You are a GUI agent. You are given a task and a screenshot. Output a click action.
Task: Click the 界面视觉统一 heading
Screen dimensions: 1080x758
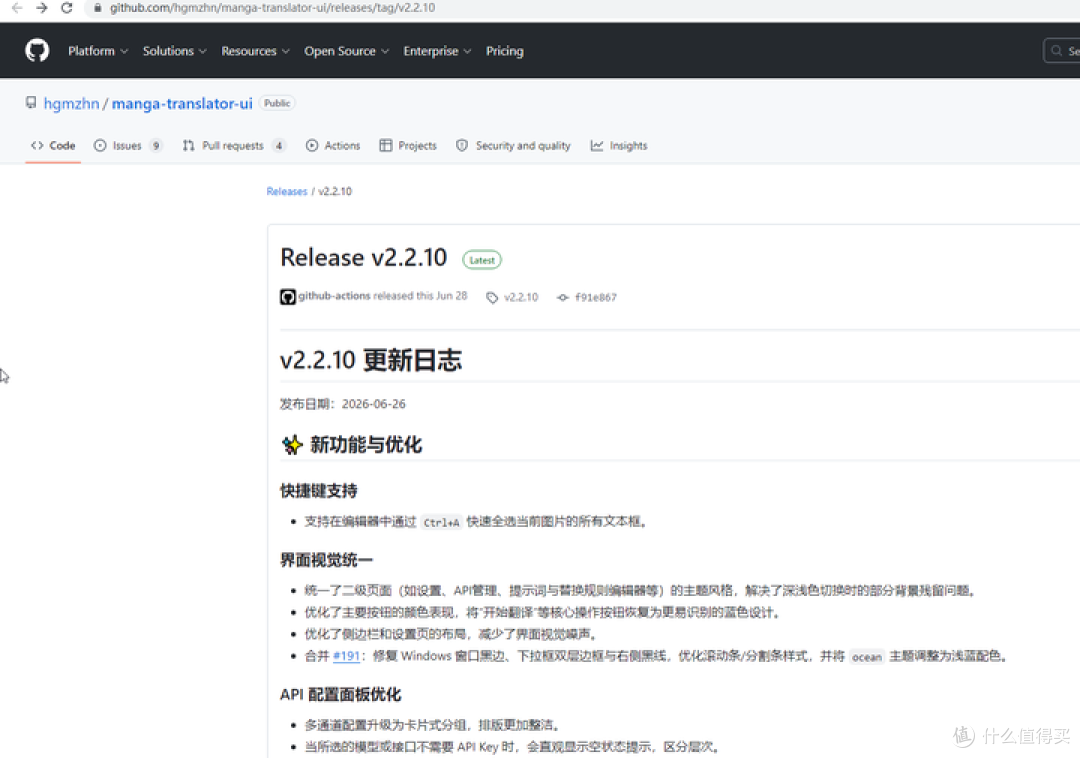326,560
